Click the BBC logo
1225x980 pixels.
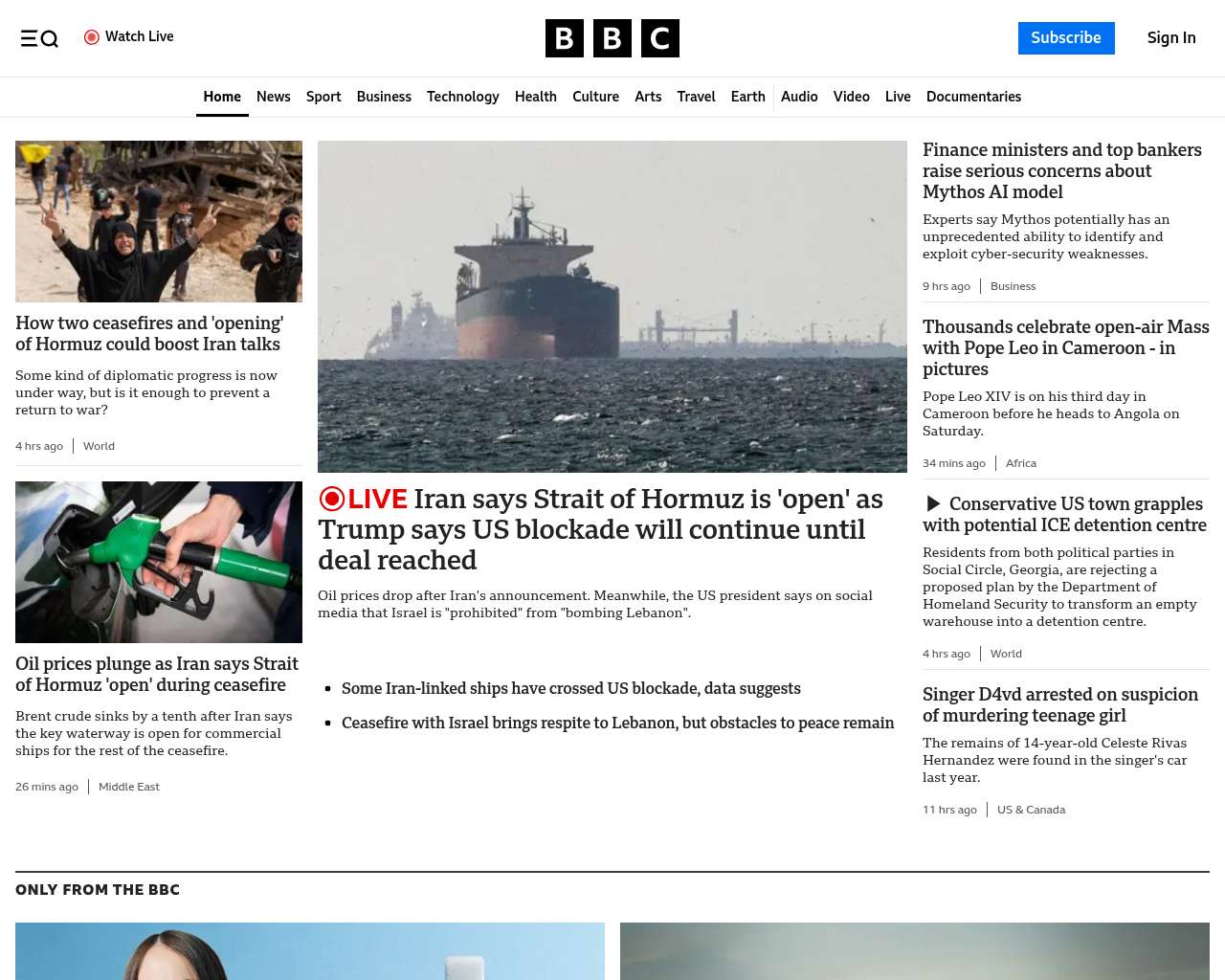click(612, 38)
